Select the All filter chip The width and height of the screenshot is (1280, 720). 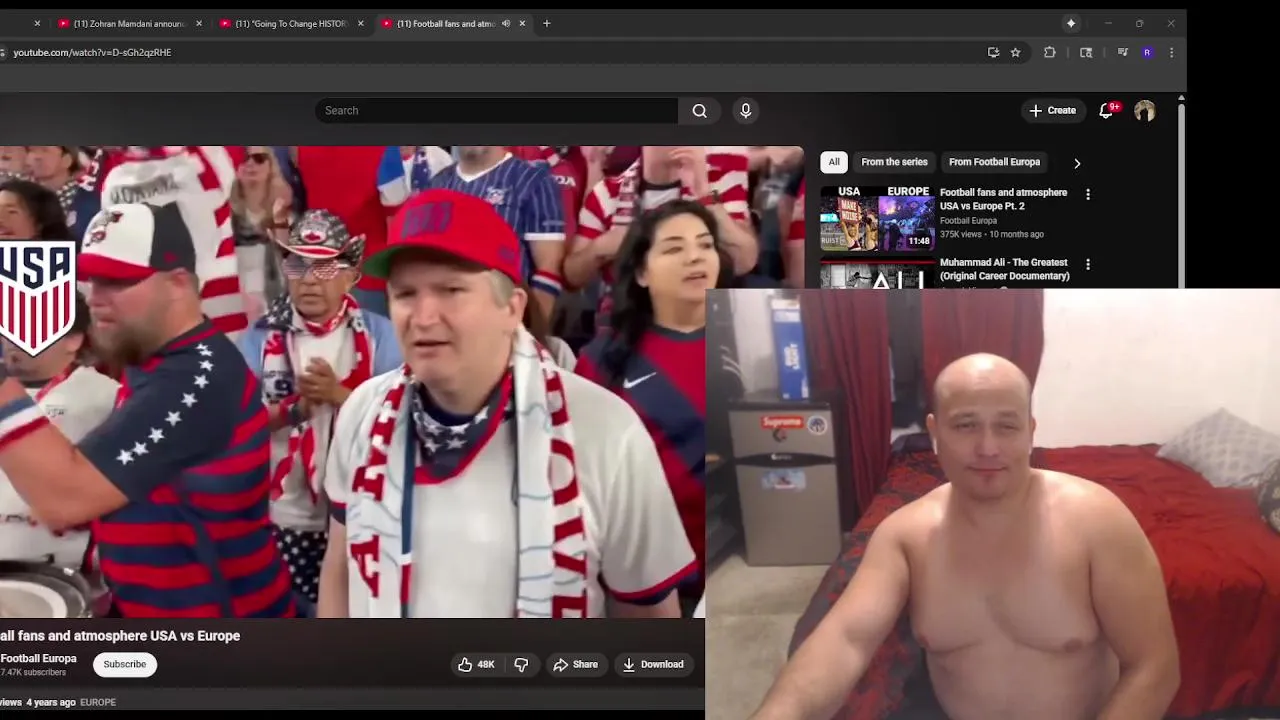click(x=834, y=162)
